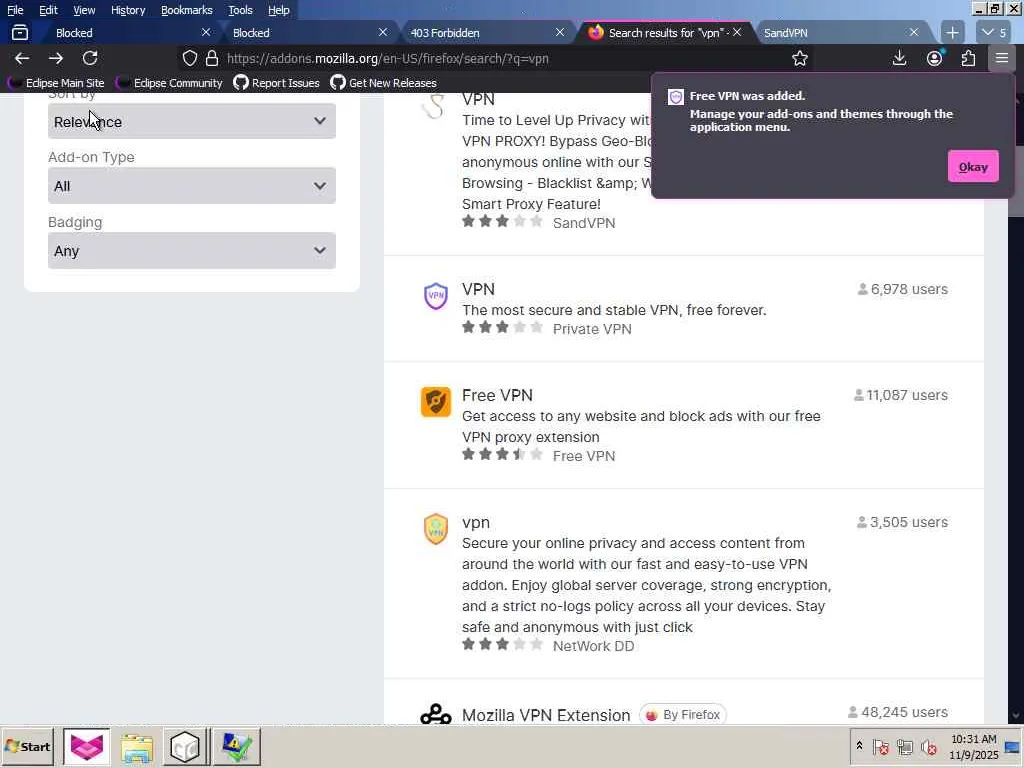This screenshot has height=768, width=1024.
Task: Switch to the SandVPN tab
Action: (840, 32)
